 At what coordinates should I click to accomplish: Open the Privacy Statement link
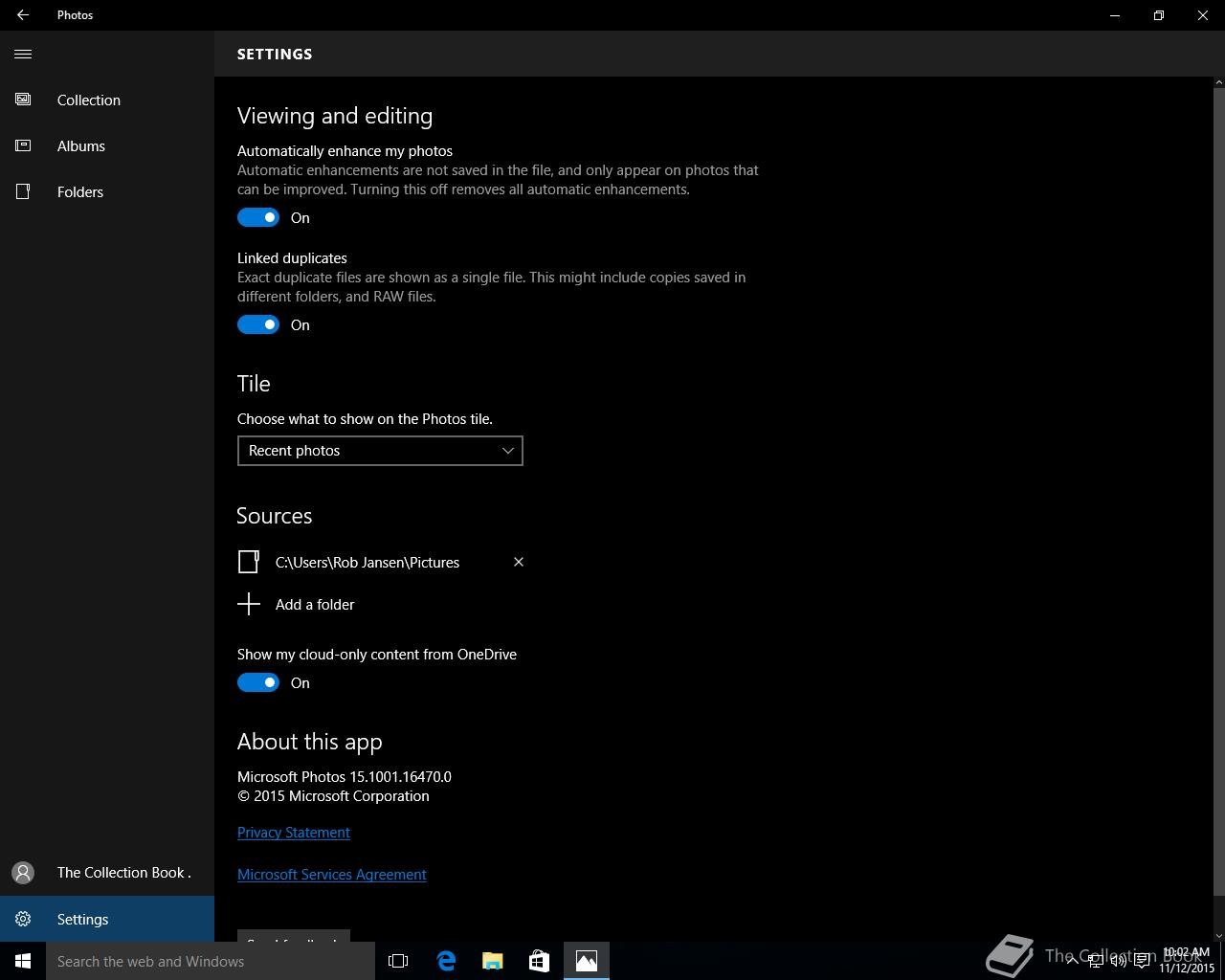point(294,833)
